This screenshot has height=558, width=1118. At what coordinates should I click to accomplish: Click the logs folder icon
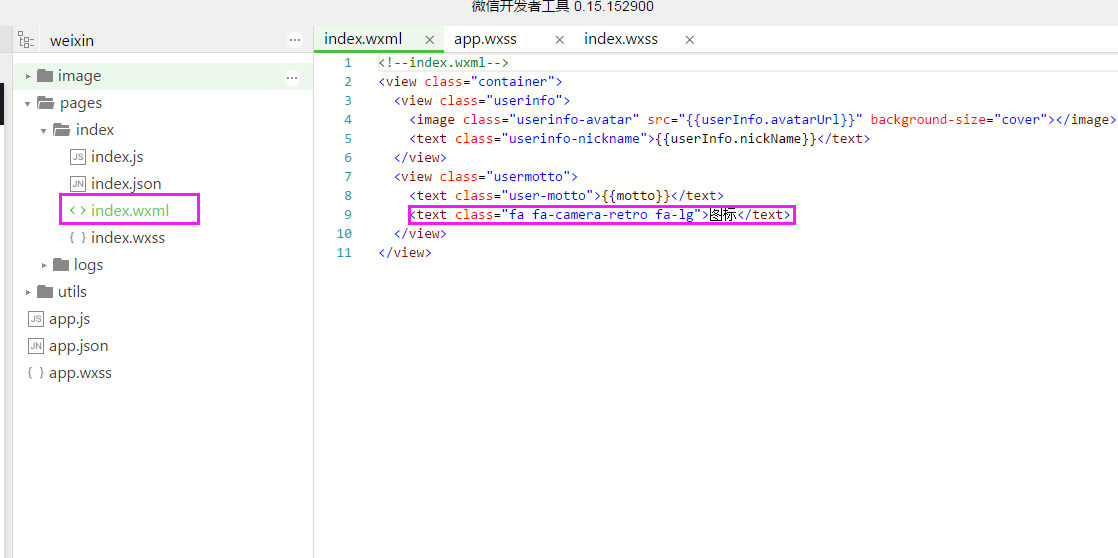pyautogui.click(x=61, y=264)
